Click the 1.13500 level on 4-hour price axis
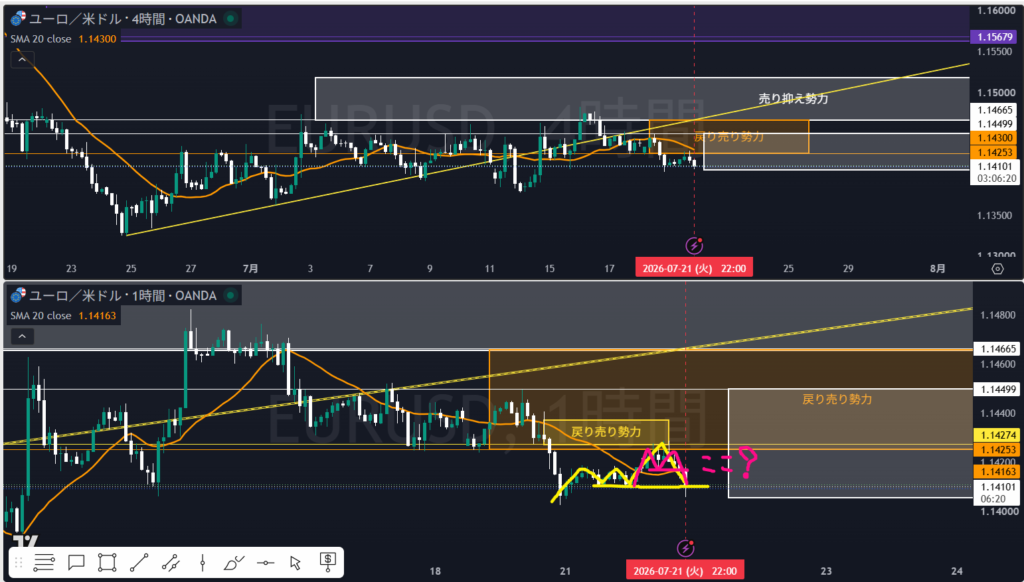The height and width of the screenshot is (582, 1024). pyautogui.click(x=996, y=216)
